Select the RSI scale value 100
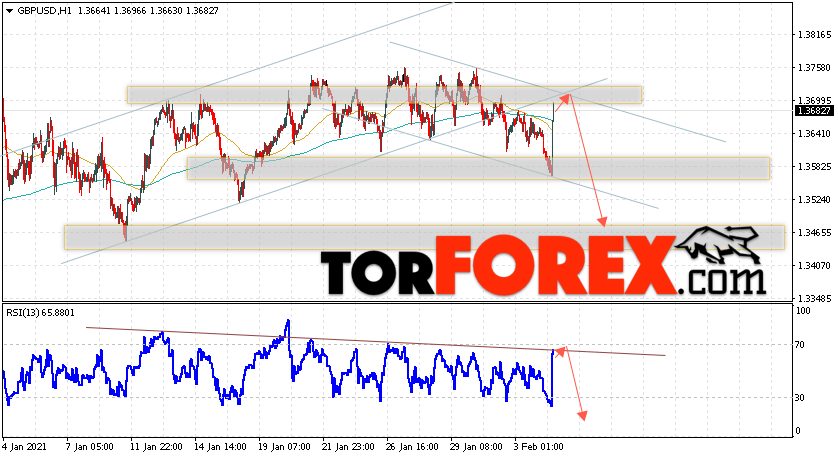Image resolution: width=838 pixels, height=458 pixels. [803, 311]
